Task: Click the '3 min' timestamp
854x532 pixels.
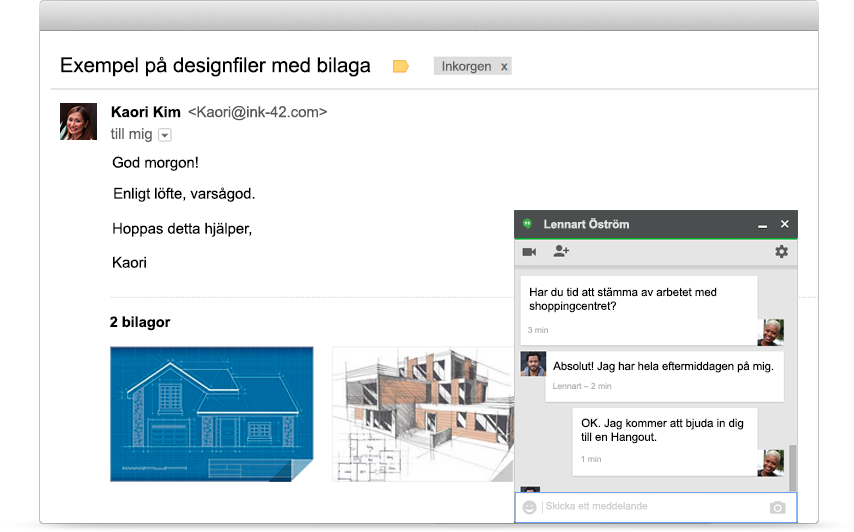Action: point(538,330)
